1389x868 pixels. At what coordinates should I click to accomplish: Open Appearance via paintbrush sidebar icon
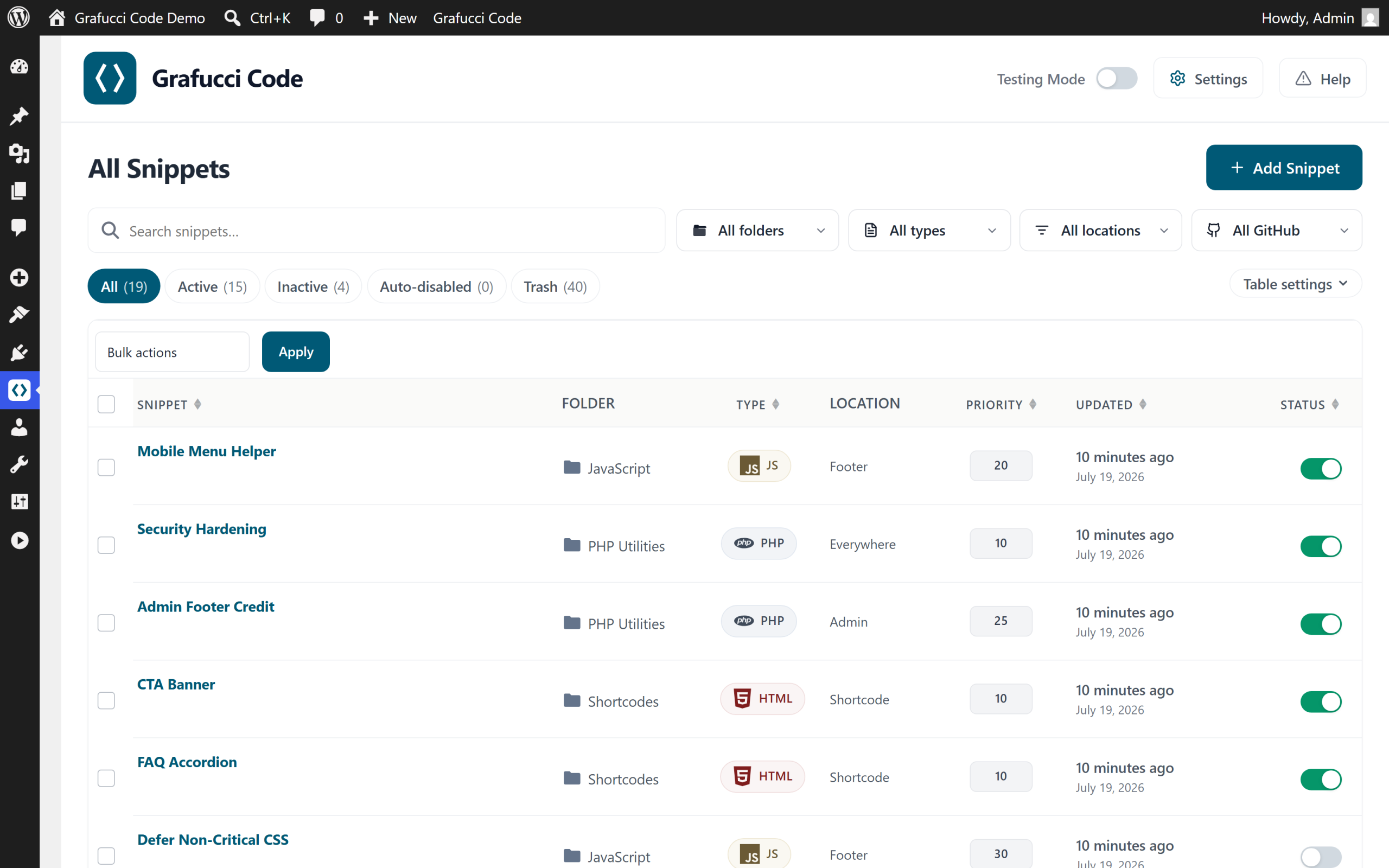coord(19,315)
